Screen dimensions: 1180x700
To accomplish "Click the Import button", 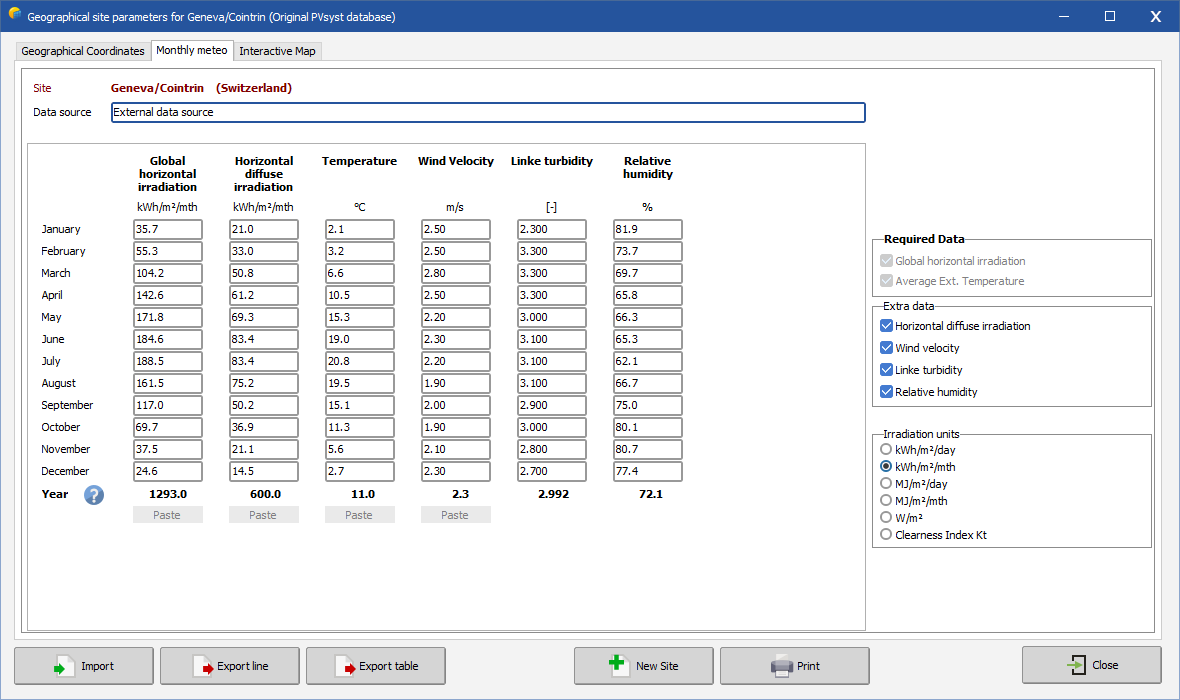I will point(84,666).
